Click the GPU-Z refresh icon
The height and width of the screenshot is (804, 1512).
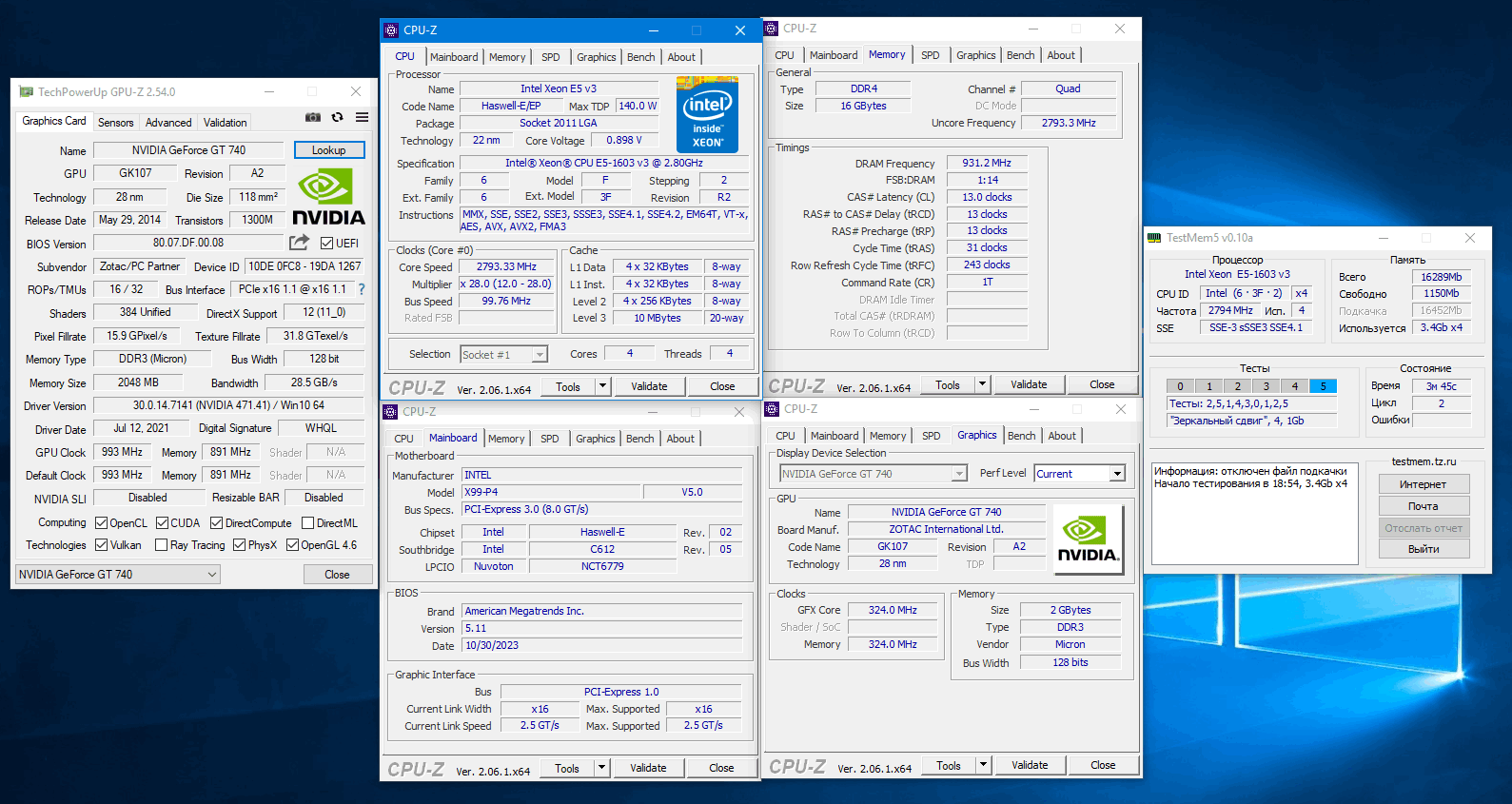click(337, 117)
